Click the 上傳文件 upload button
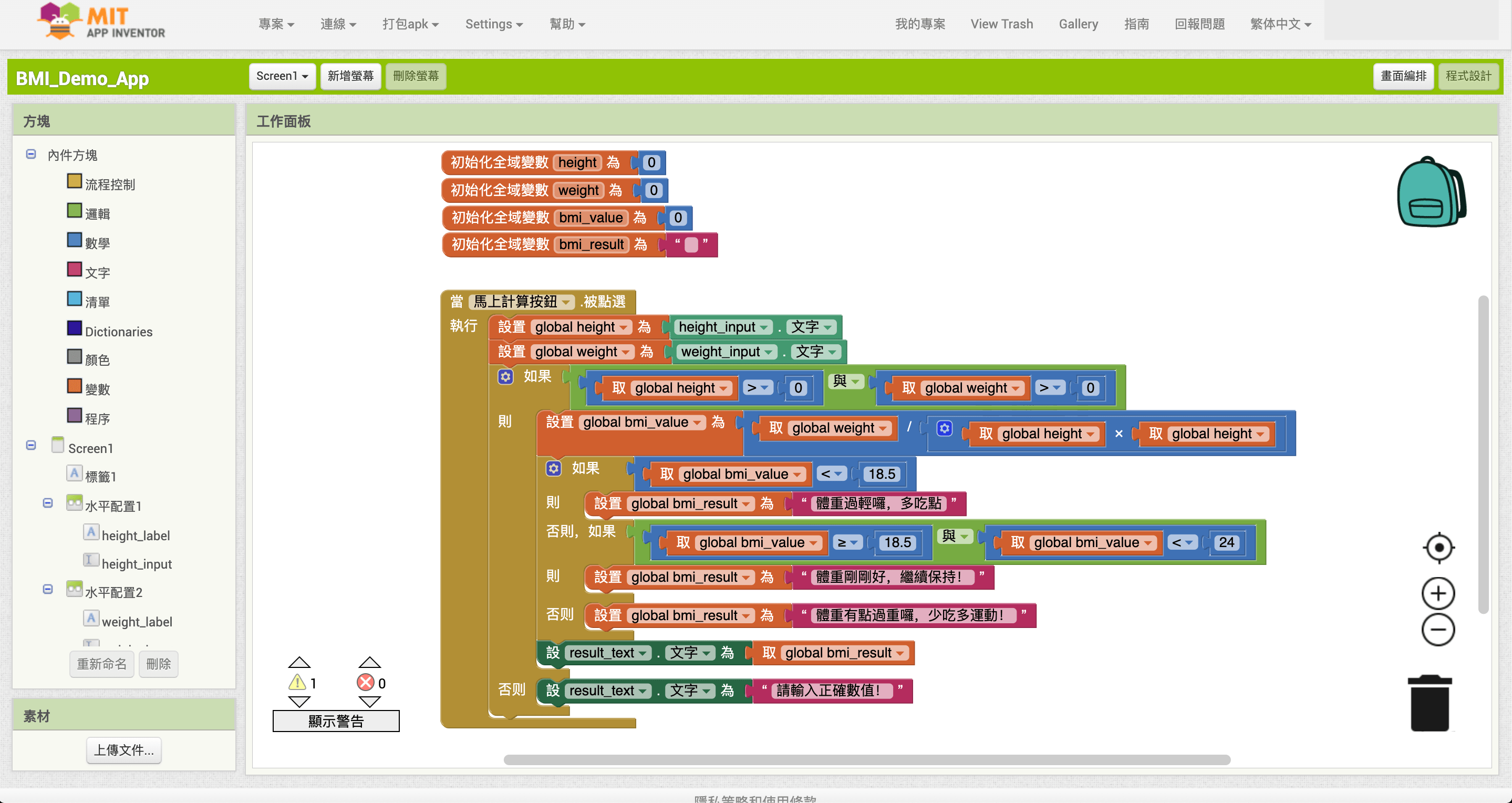The width and height of the screenshot is (1512, 803). coord(124,750)
